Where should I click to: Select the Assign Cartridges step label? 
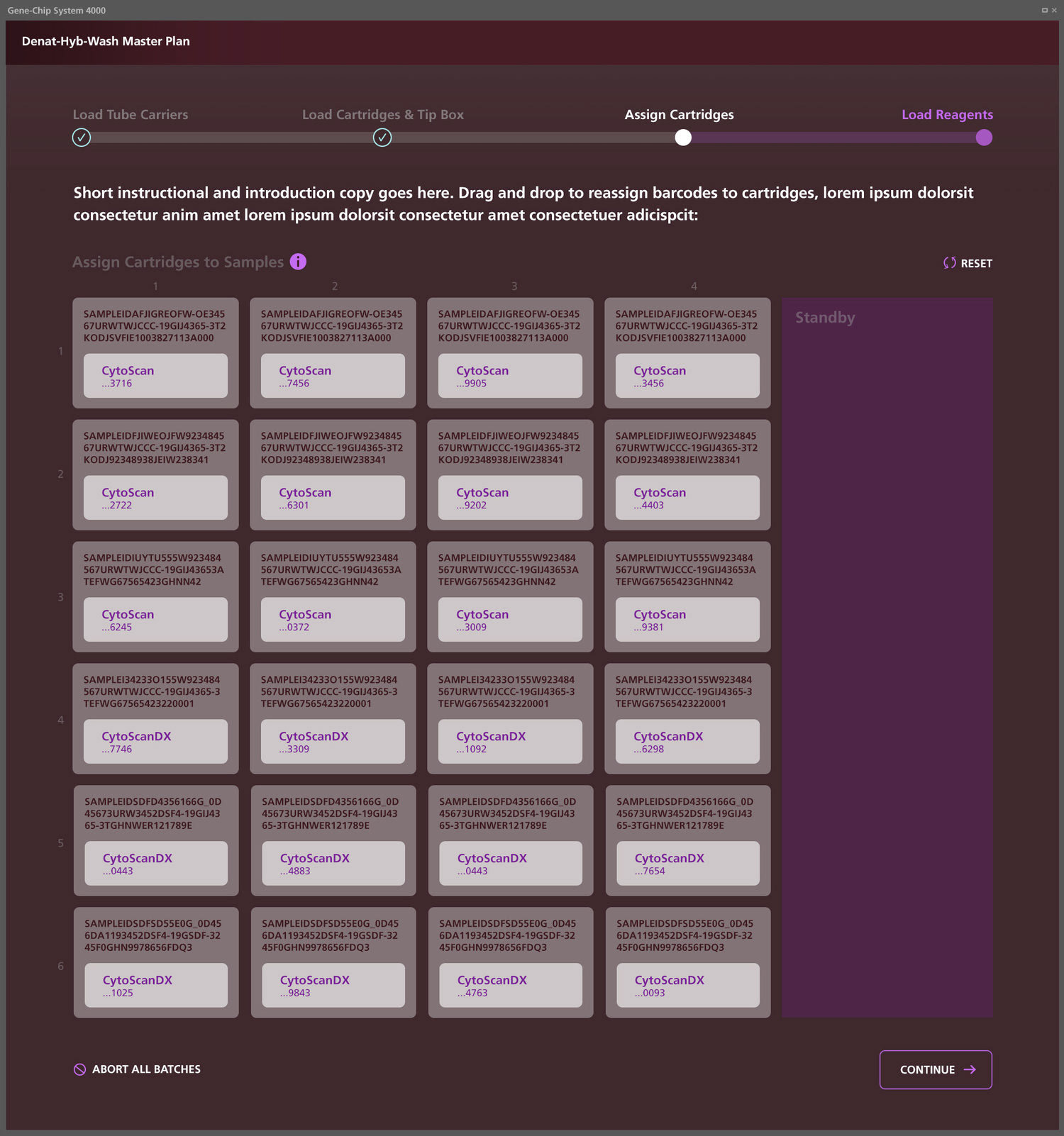[x=680, y=115]
